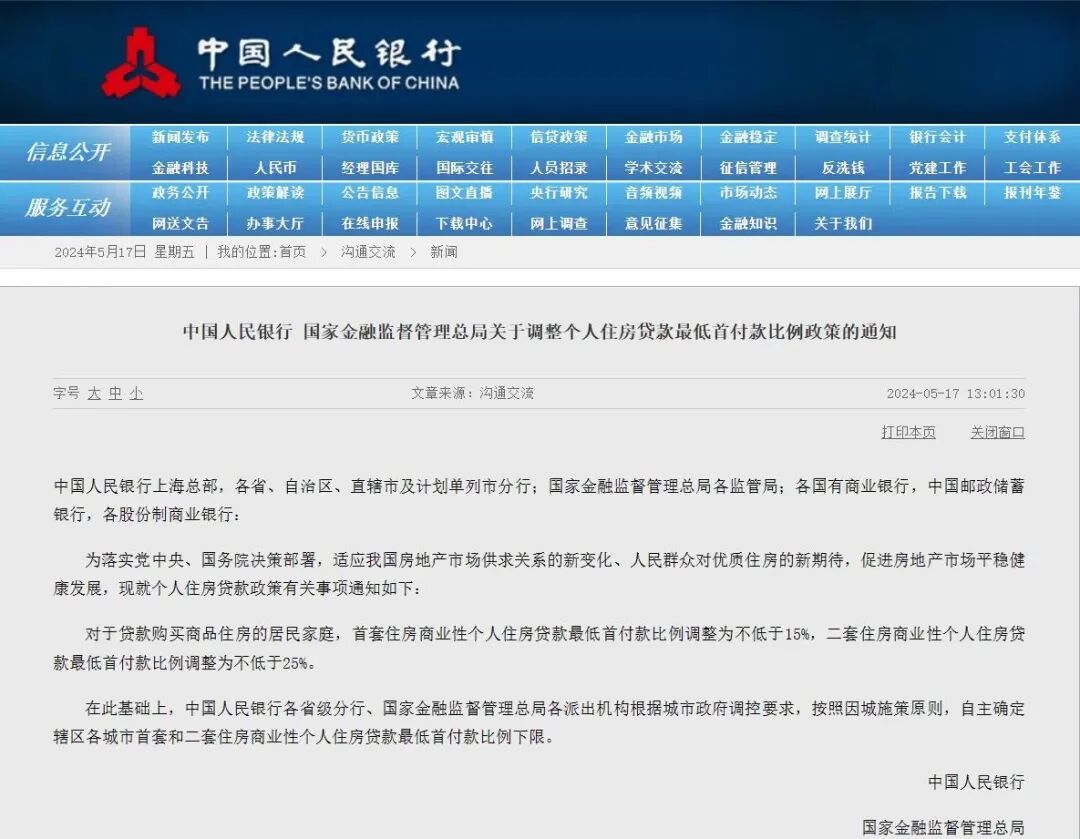1080x839 pixels.
Task: Open 经理国库 section
Action: point(370,167)
